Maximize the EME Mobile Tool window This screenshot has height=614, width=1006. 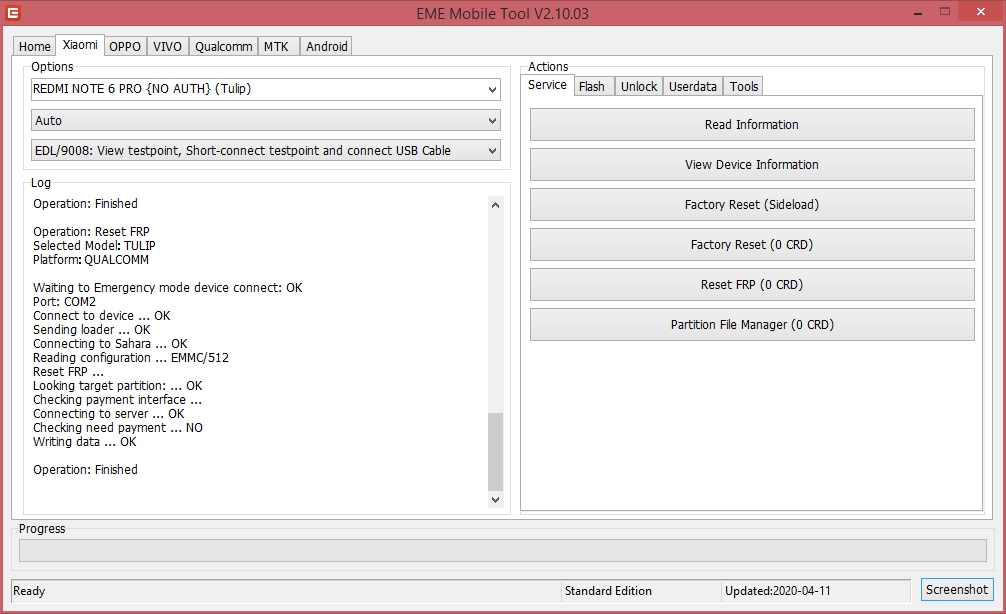click(x=944, y=12)
